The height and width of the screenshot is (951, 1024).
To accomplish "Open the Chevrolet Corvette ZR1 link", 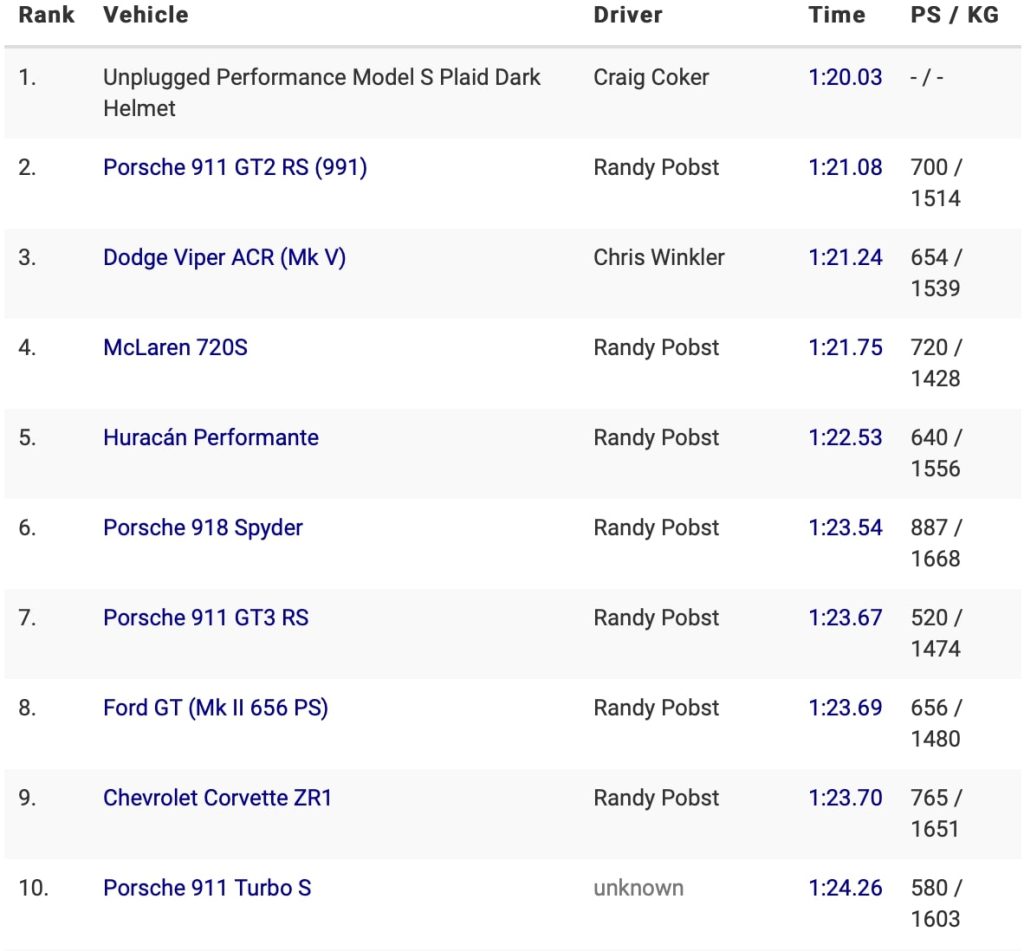I will pyautogui.click(x=217, y=798).
